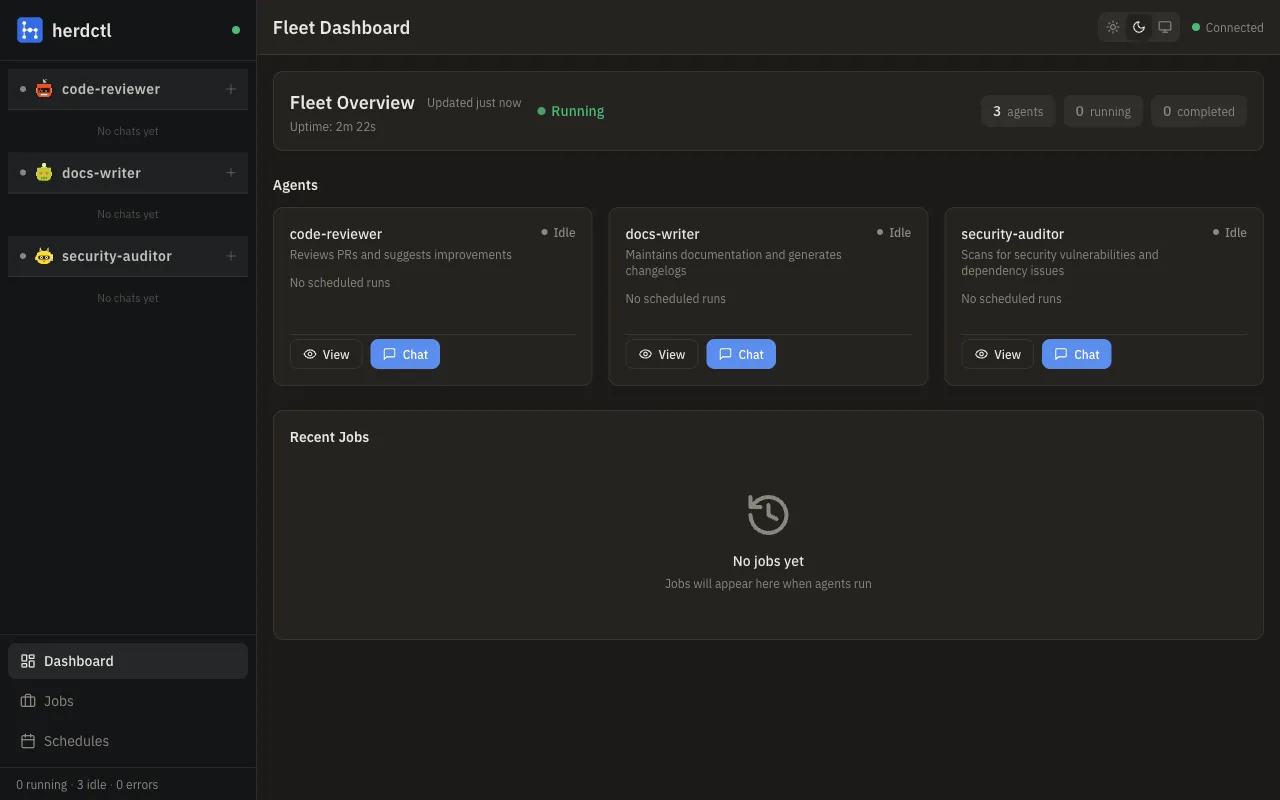Viewport: 1280px width, 800px height.
Task: Open the Schedules page from sidebar
Action: (x=76, y=740)
